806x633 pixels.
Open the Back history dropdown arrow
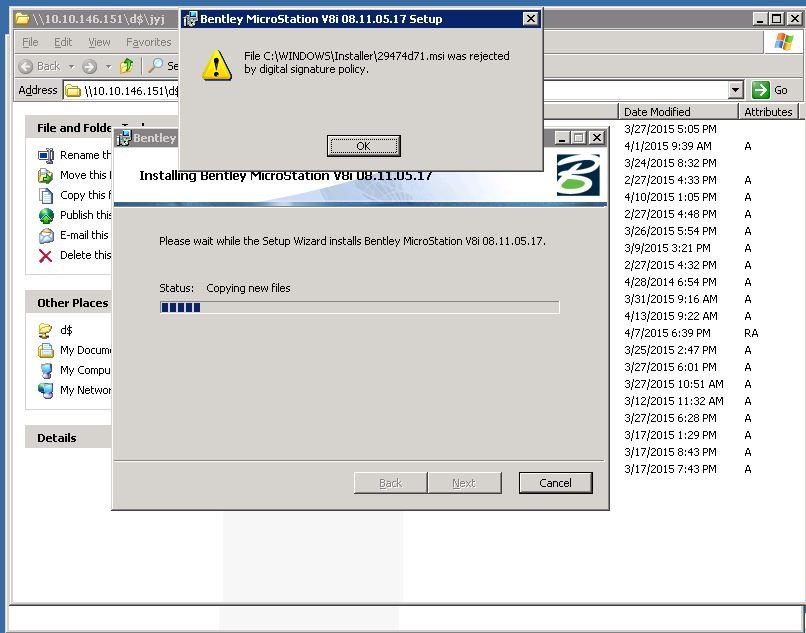[x=71, y=66]
